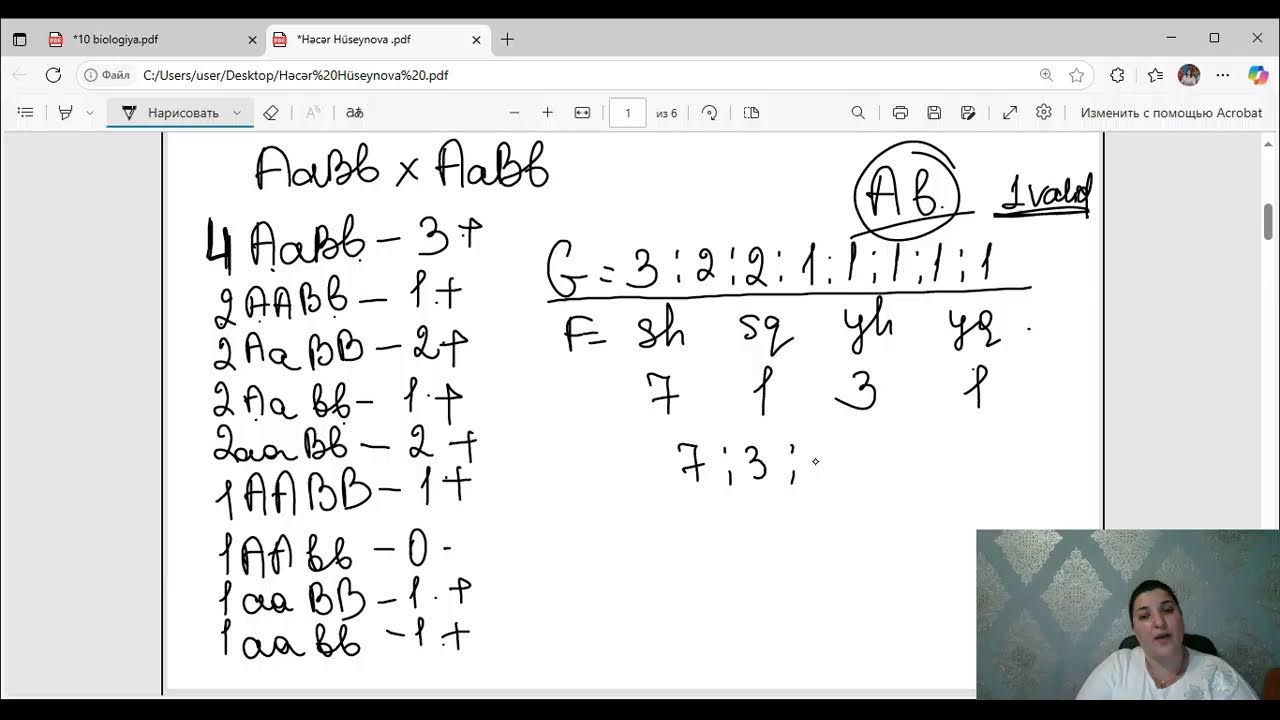This screenshot has width=1280, height=720.
Task: Toggle the Нарисовать draw tool
Action: pyautogui.click(x=170, y=113)
